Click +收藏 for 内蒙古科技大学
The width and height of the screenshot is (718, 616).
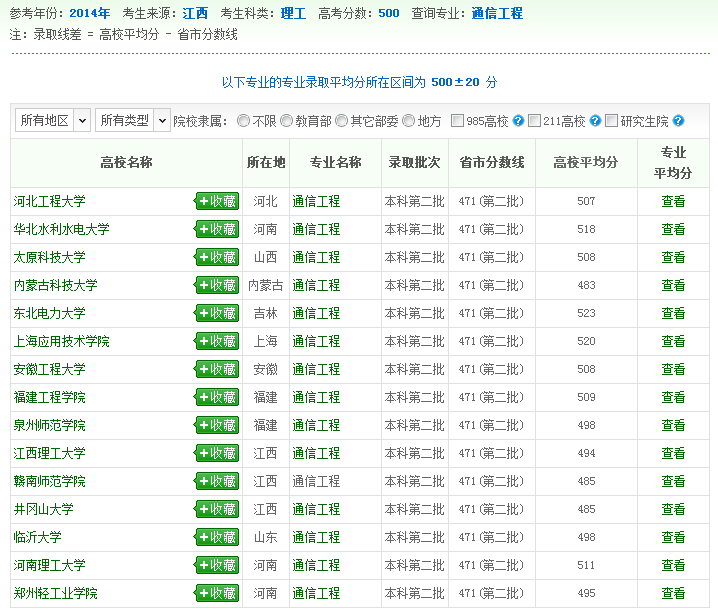(x=217, y=285)
